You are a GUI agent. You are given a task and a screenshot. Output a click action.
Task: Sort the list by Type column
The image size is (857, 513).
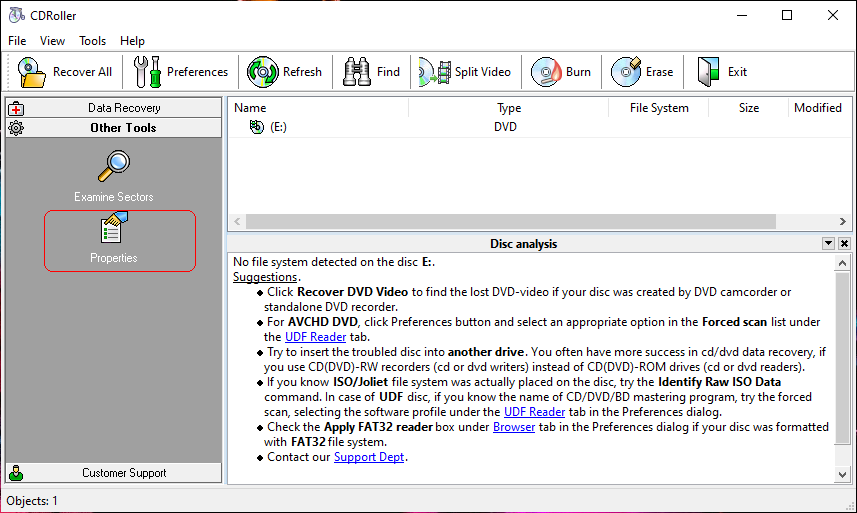pyautogui.click(x=508, y=108)
